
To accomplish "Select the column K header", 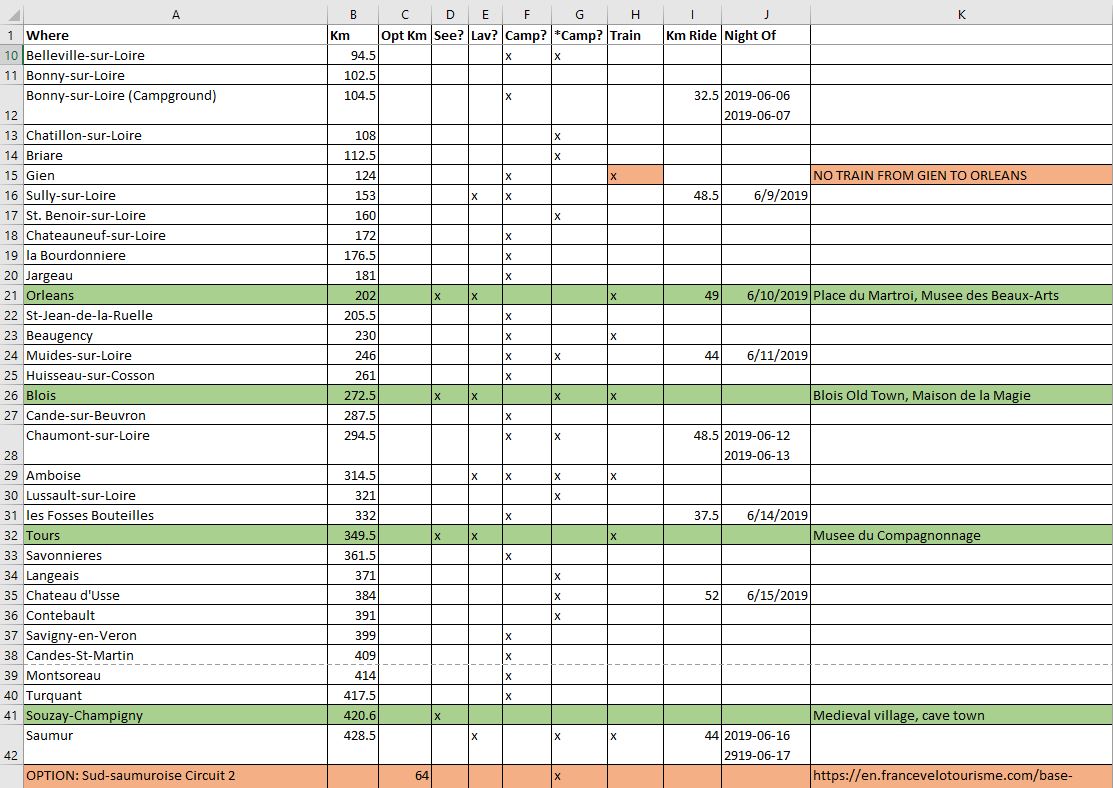I will 960,14.
